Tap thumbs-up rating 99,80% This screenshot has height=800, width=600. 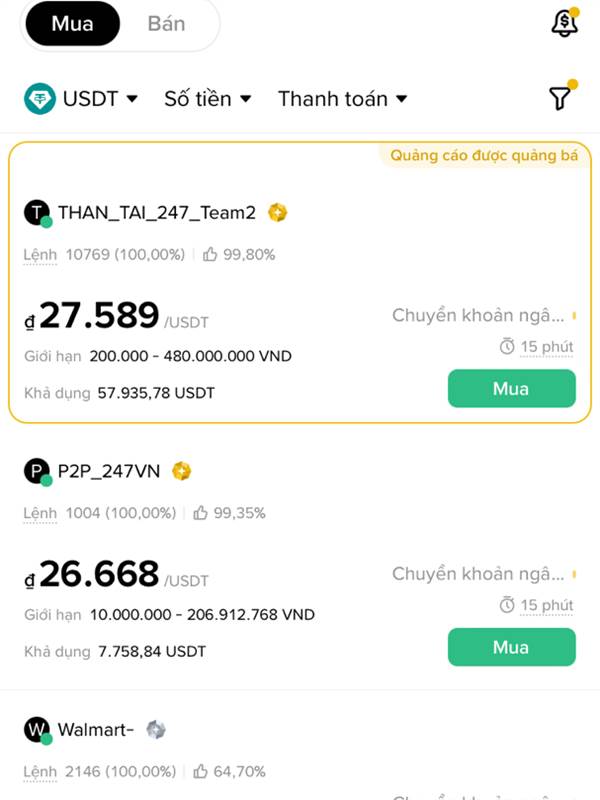click(x=239, y=254)
